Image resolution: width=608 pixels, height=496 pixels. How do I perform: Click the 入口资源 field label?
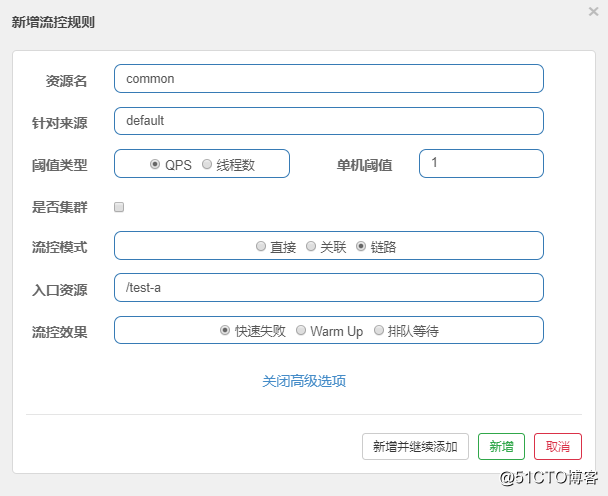tap(60, 290)
